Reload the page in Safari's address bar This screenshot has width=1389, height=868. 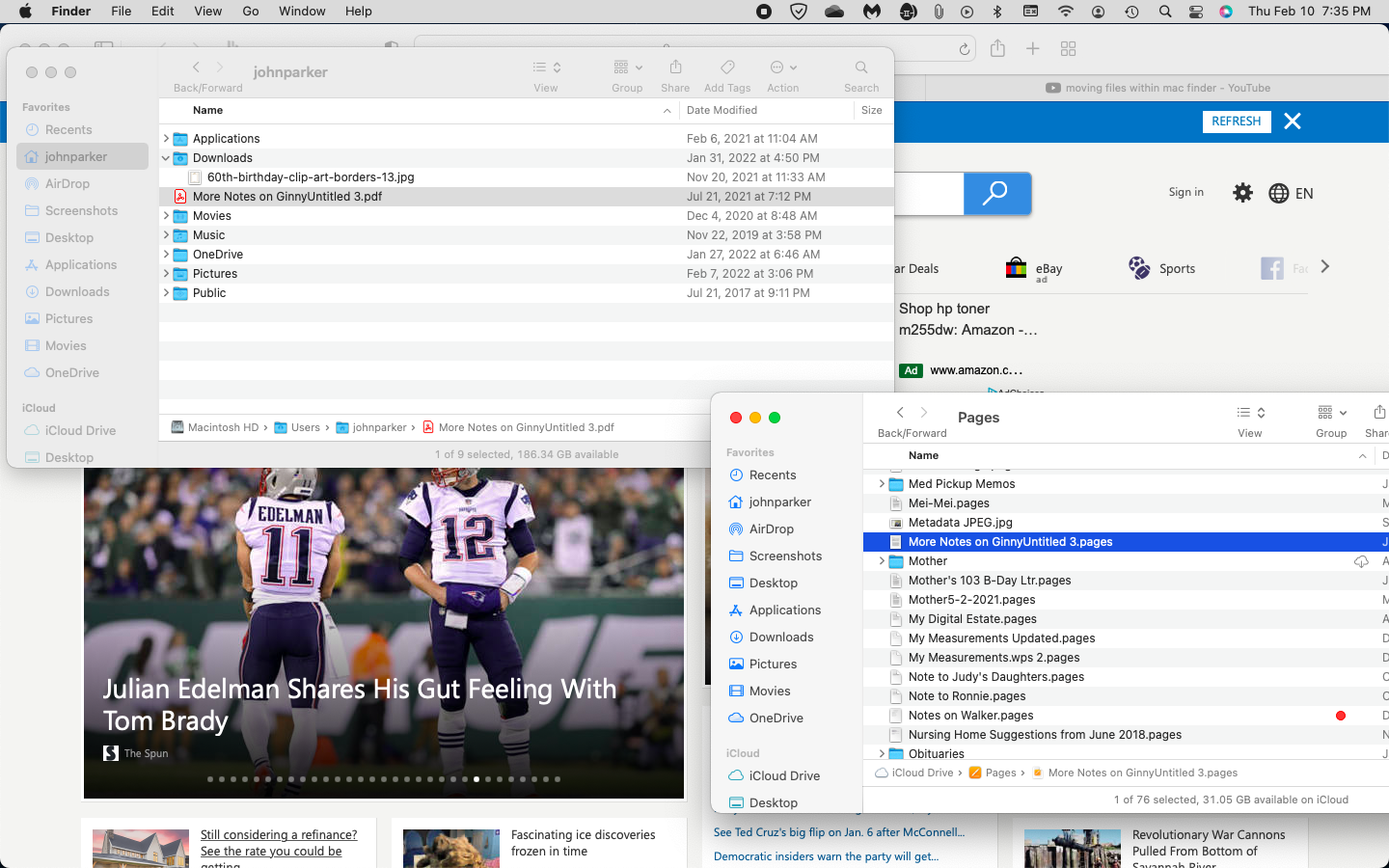point(964,49)
